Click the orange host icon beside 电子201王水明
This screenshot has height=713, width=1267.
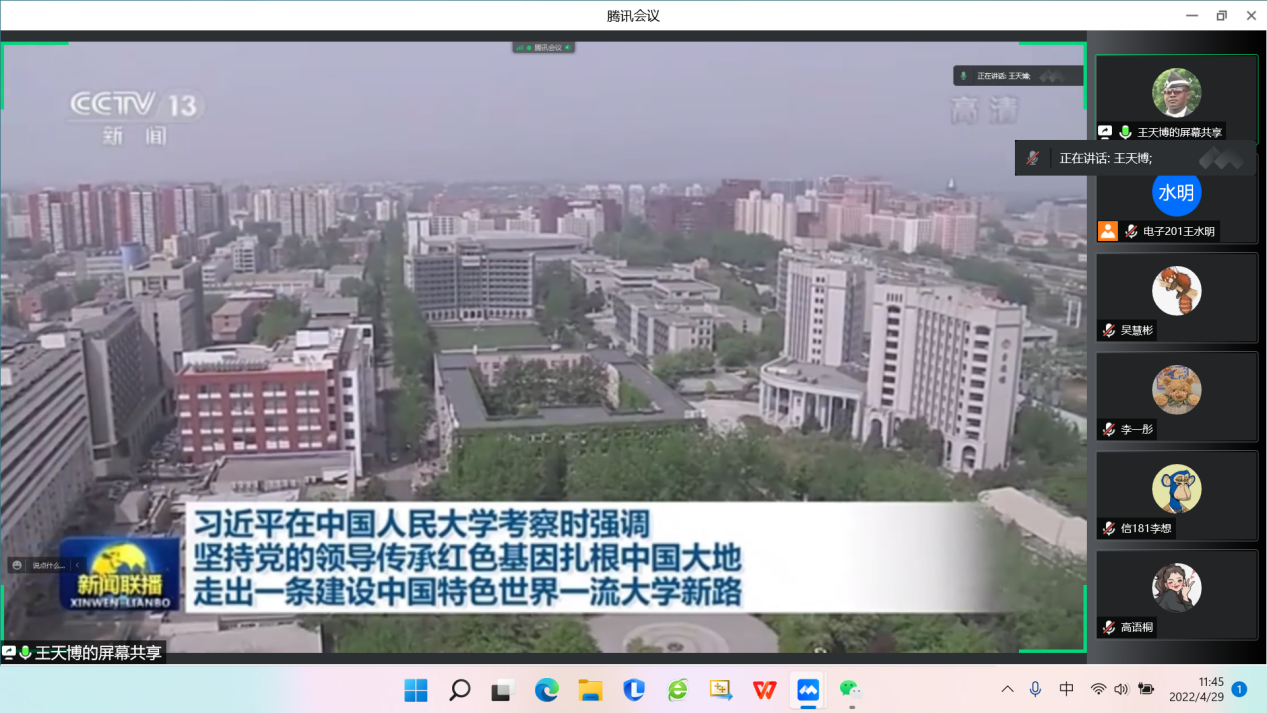pos(1107,231)
